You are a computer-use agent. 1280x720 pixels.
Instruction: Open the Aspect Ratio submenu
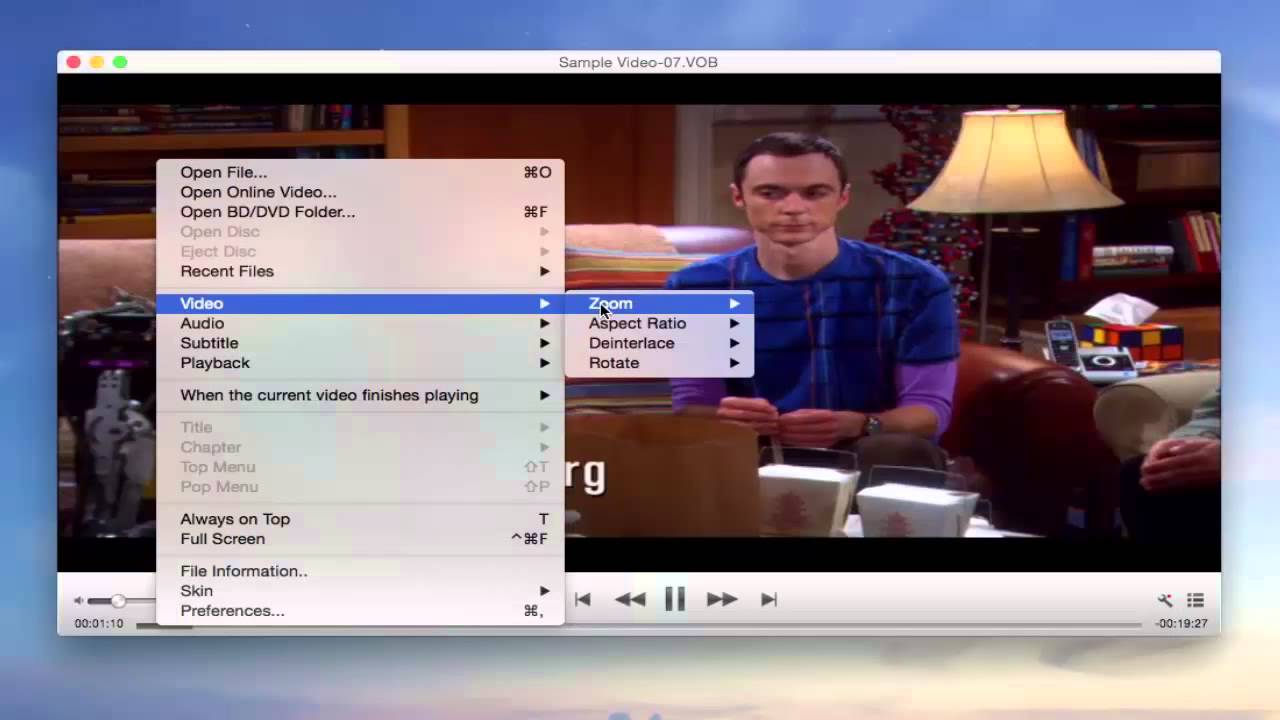coord(660,323)
